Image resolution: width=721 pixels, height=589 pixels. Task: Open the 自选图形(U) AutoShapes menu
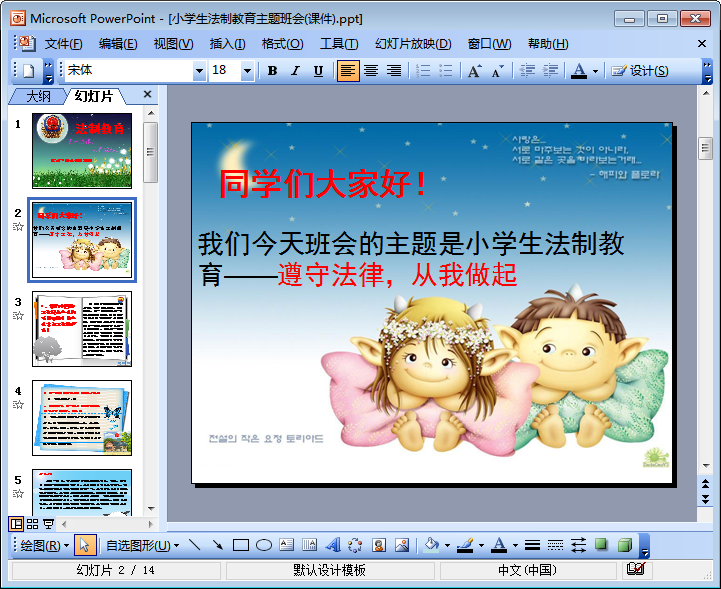(x=142, y=545)
